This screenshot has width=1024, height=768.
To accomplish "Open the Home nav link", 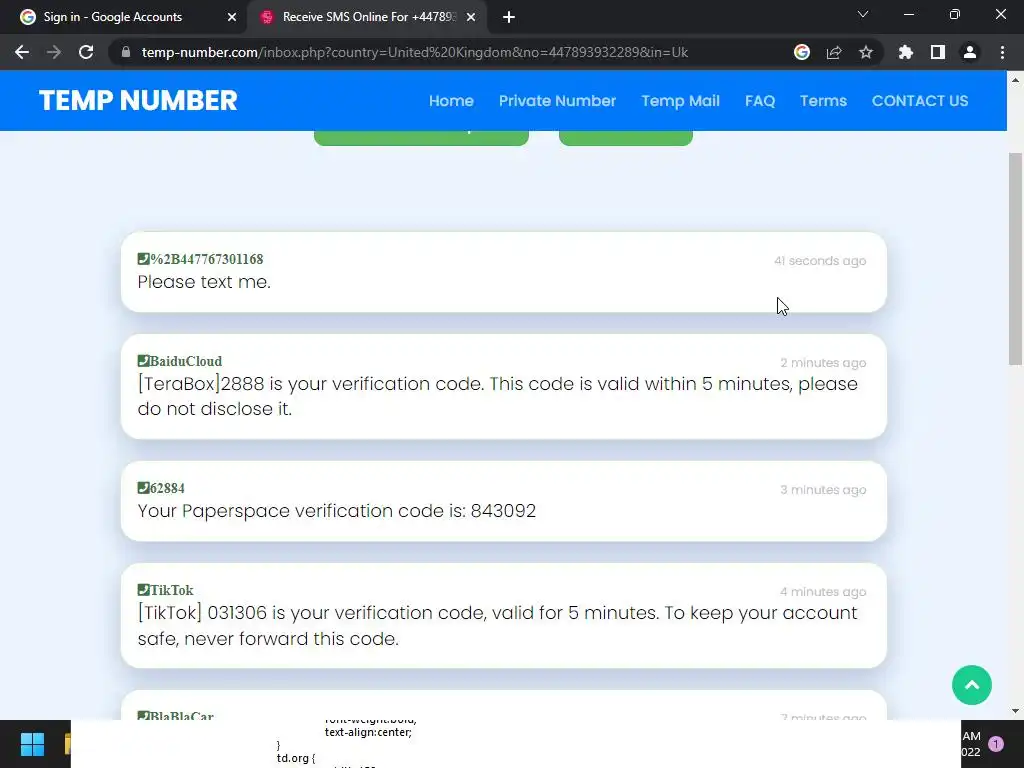I will 451,101.
